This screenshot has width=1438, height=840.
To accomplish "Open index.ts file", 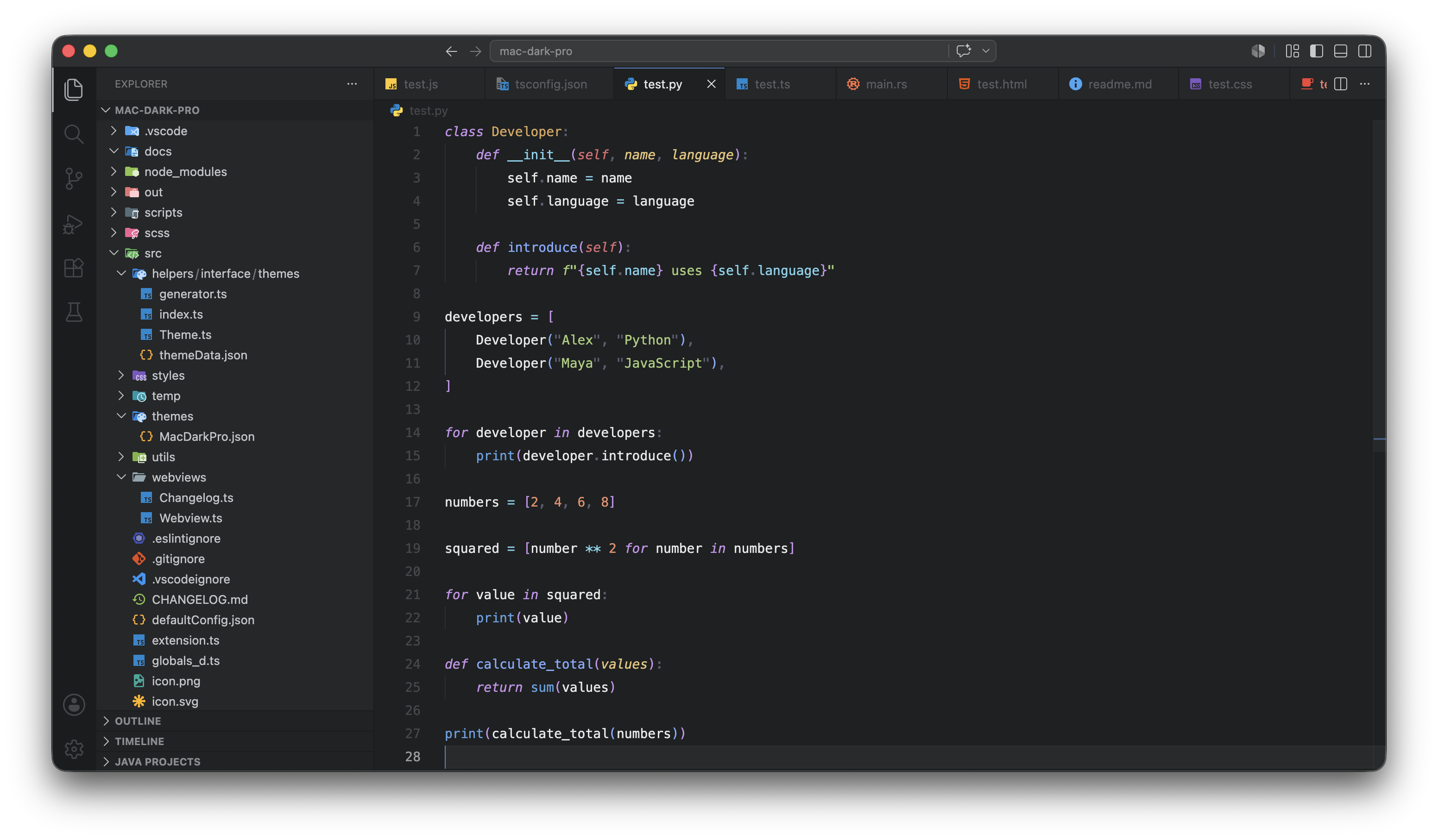I will tap(235, 314).
